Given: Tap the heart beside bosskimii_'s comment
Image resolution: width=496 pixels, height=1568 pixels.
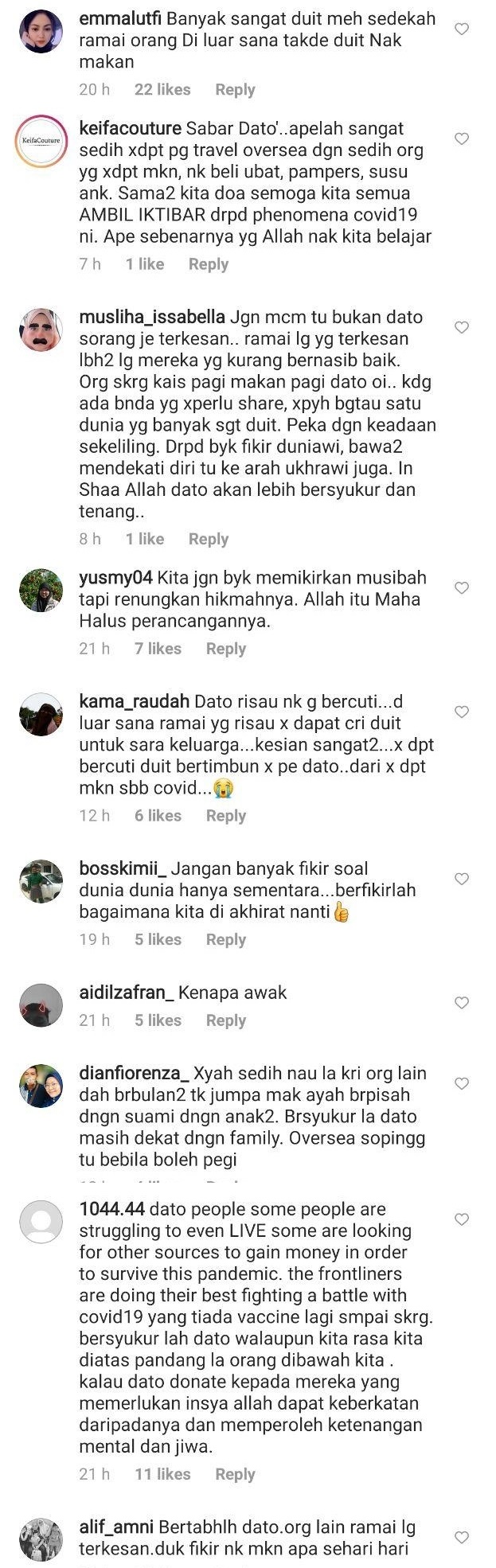Looking at the screenshot, I should tap(461, 880).
